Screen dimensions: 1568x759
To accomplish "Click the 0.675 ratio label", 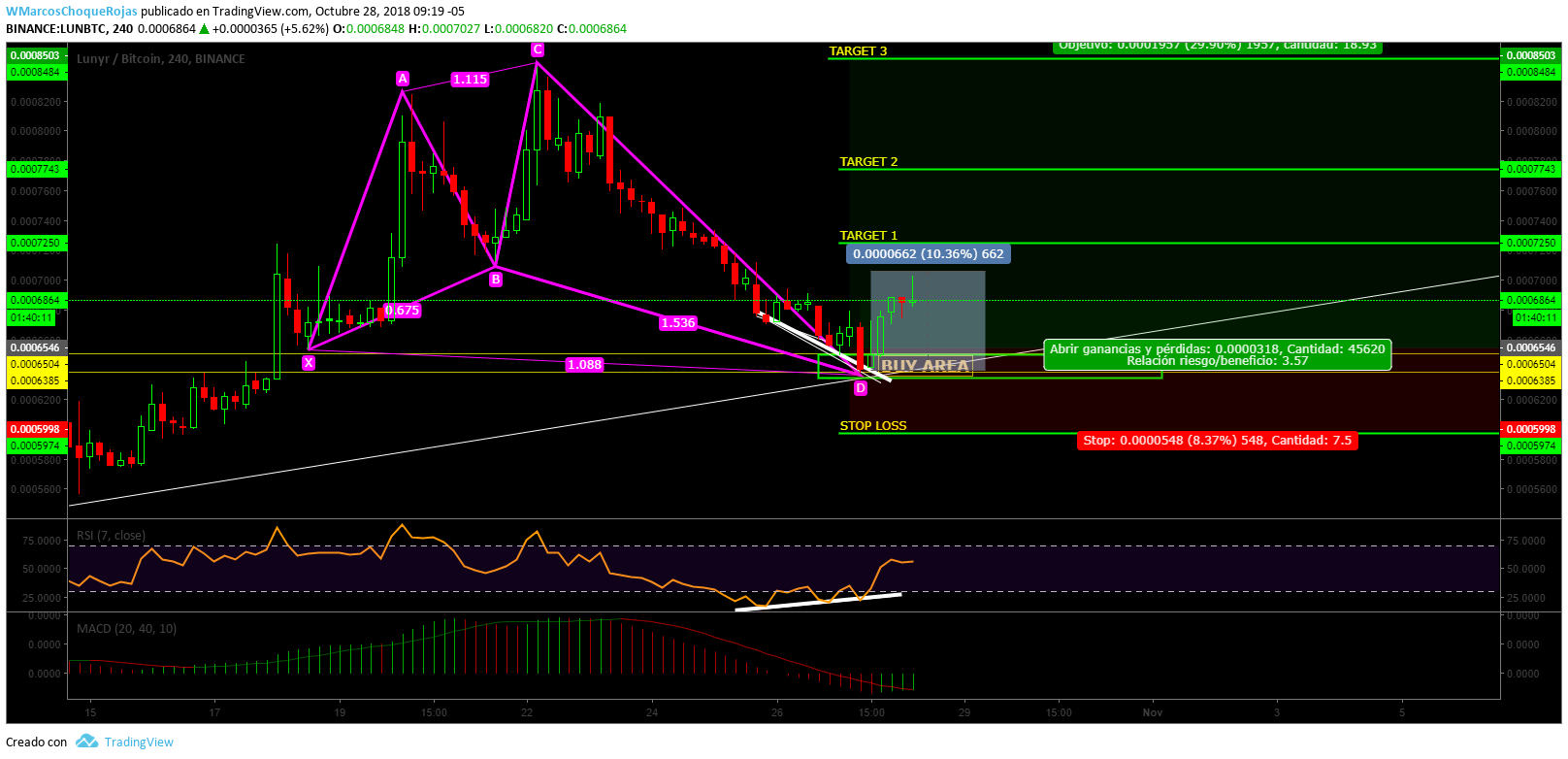I will point(403,311).
